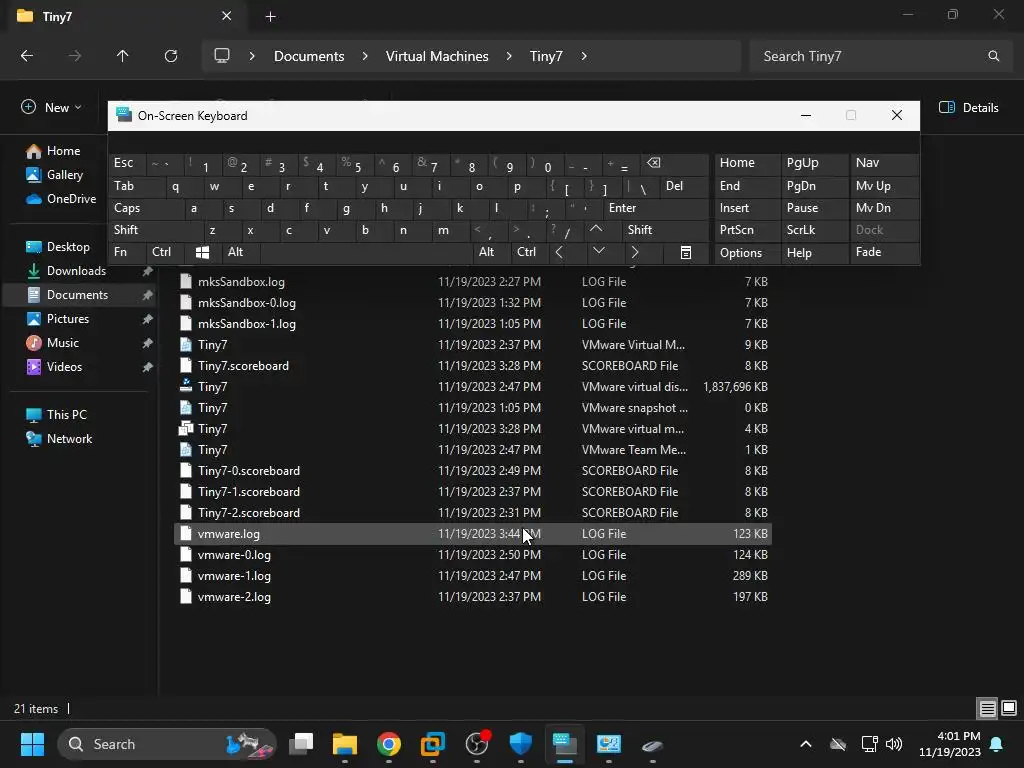
Task: Open the New dropdown menu
Action: (x=52, y=108)
